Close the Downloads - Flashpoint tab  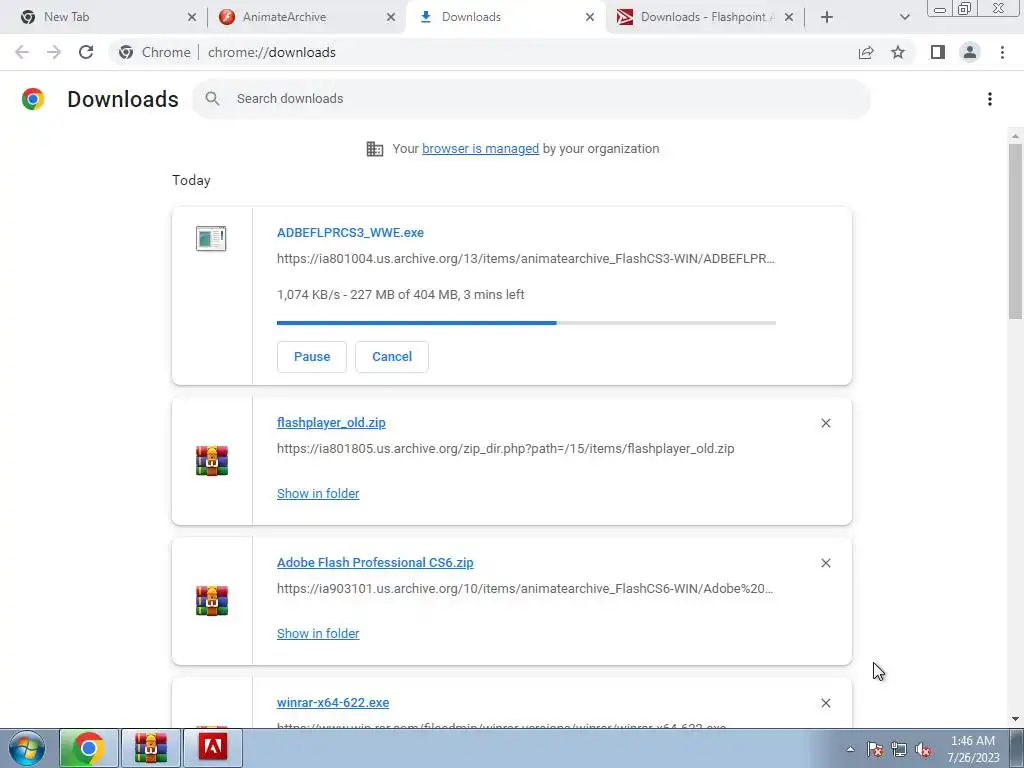point(789,17)
